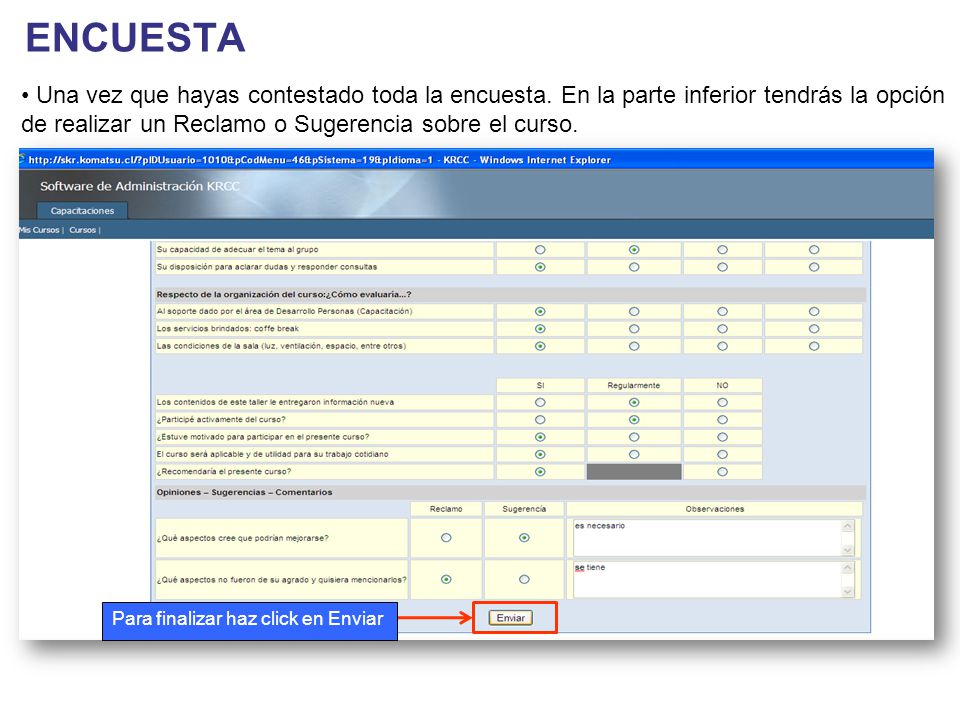The height and width of the screenshot is (720, 960).
Task: Click the 'NO' column header
Action: [x=722, y=385]
